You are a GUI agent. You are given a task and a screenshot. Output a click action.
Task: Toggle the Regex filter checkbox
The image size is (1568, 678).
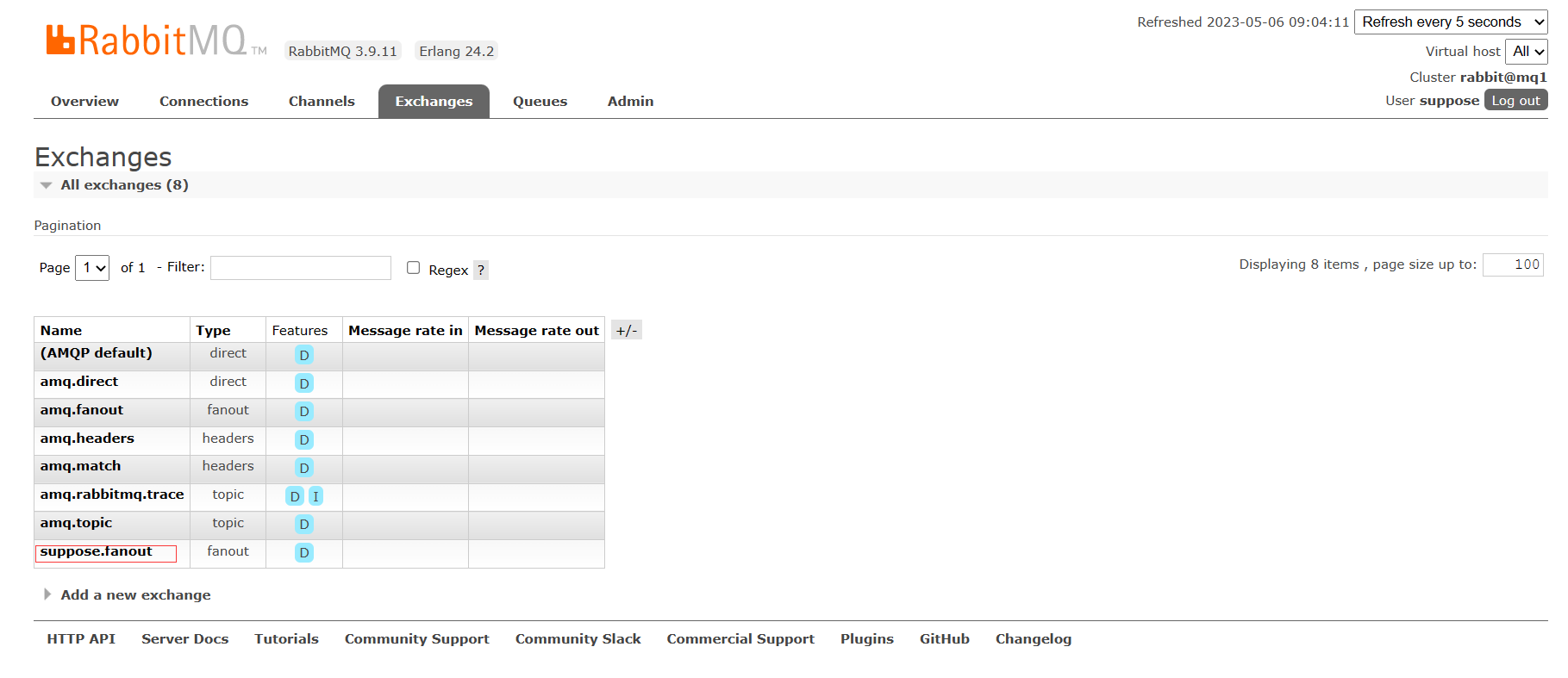[414, 268]
